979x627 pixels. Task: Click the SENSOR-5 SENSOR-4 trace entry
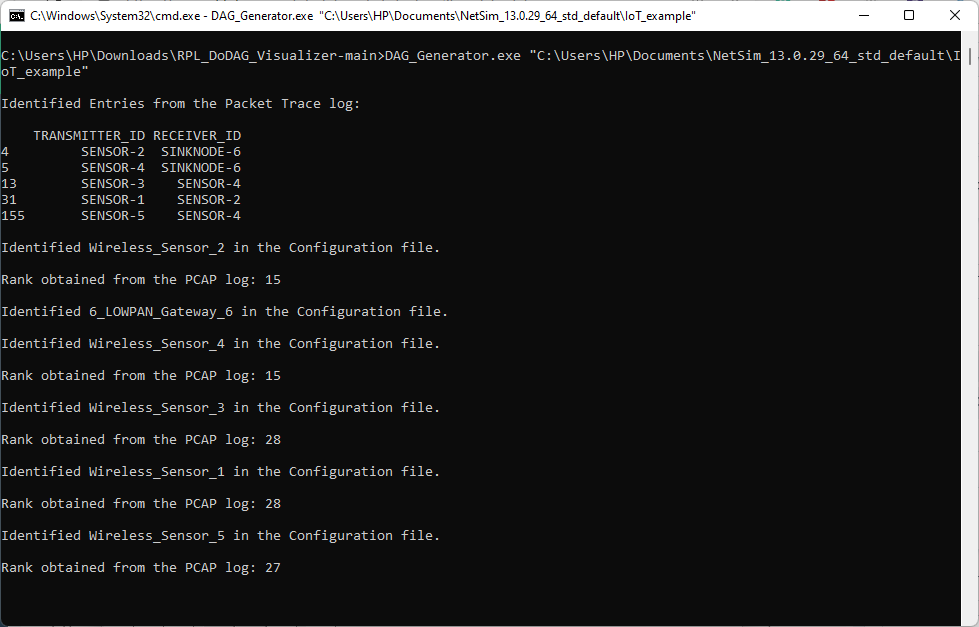(120, 215)
